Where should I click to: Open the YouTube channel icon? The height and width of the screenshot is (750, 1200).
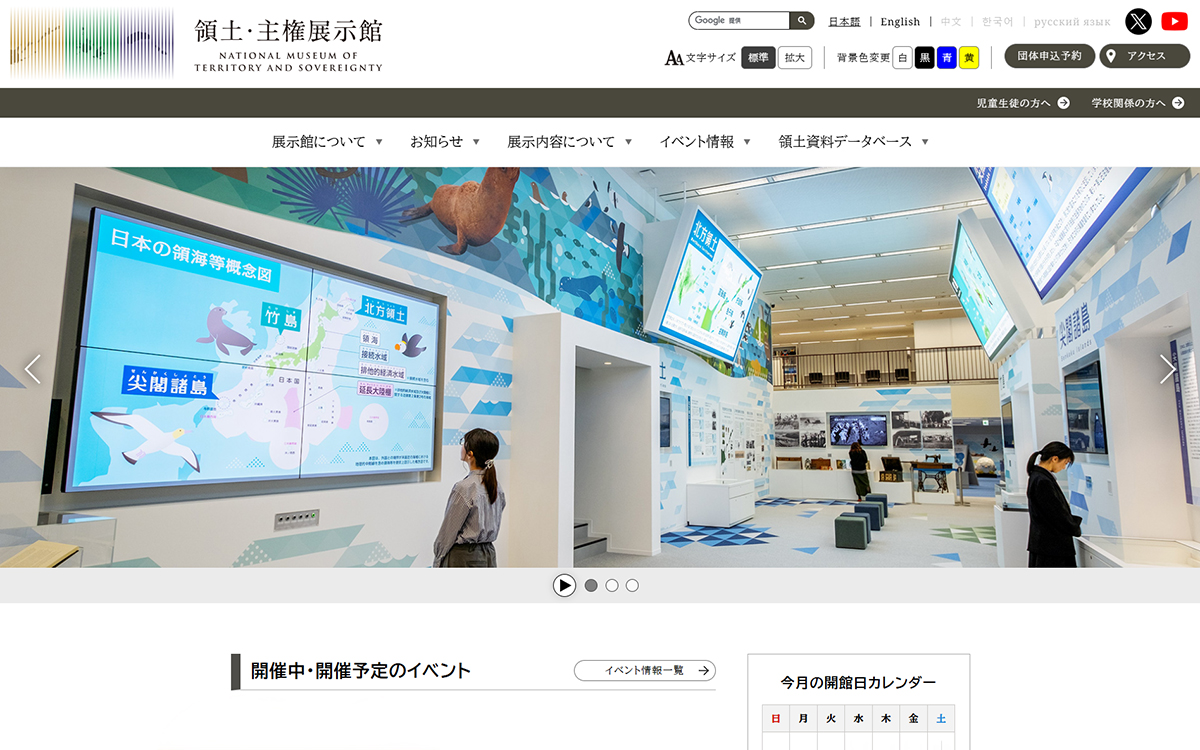pos(1174,21)
